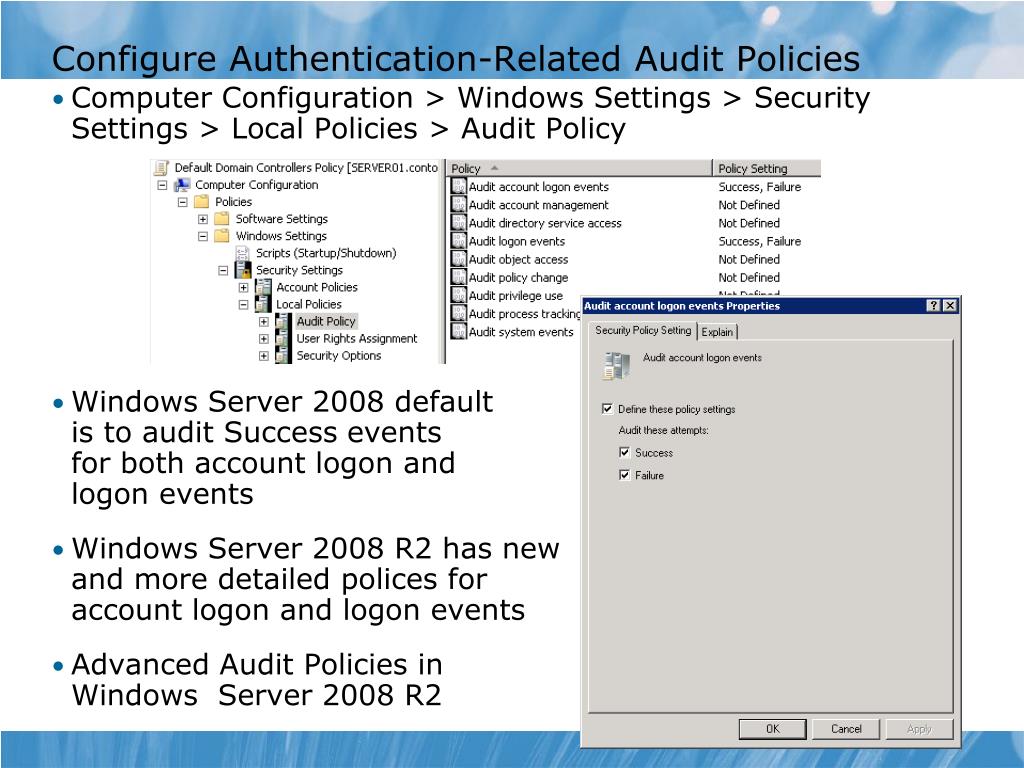Screen dimensions: 1024x768
Task: Expand the User Rights Assignment node
Action: (x=263, y=338)
